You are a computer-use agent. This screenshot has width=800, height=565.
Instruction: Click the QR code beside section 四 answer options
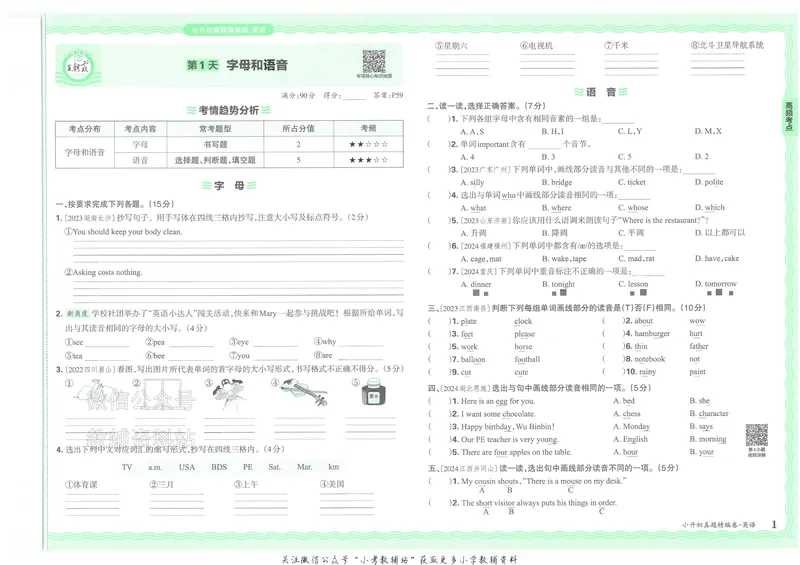point(756,435)
